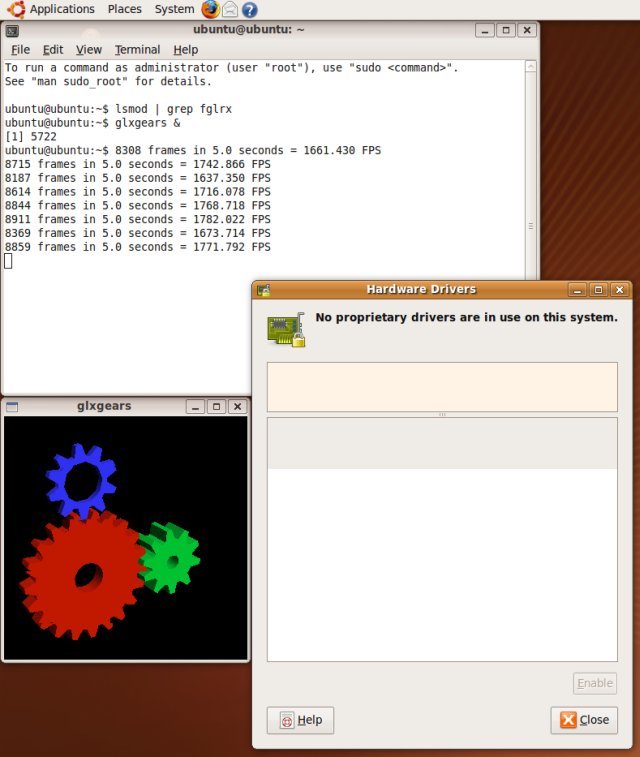
Task: Click the '[1] 5722' job line
Action: [x=30, y=137]
